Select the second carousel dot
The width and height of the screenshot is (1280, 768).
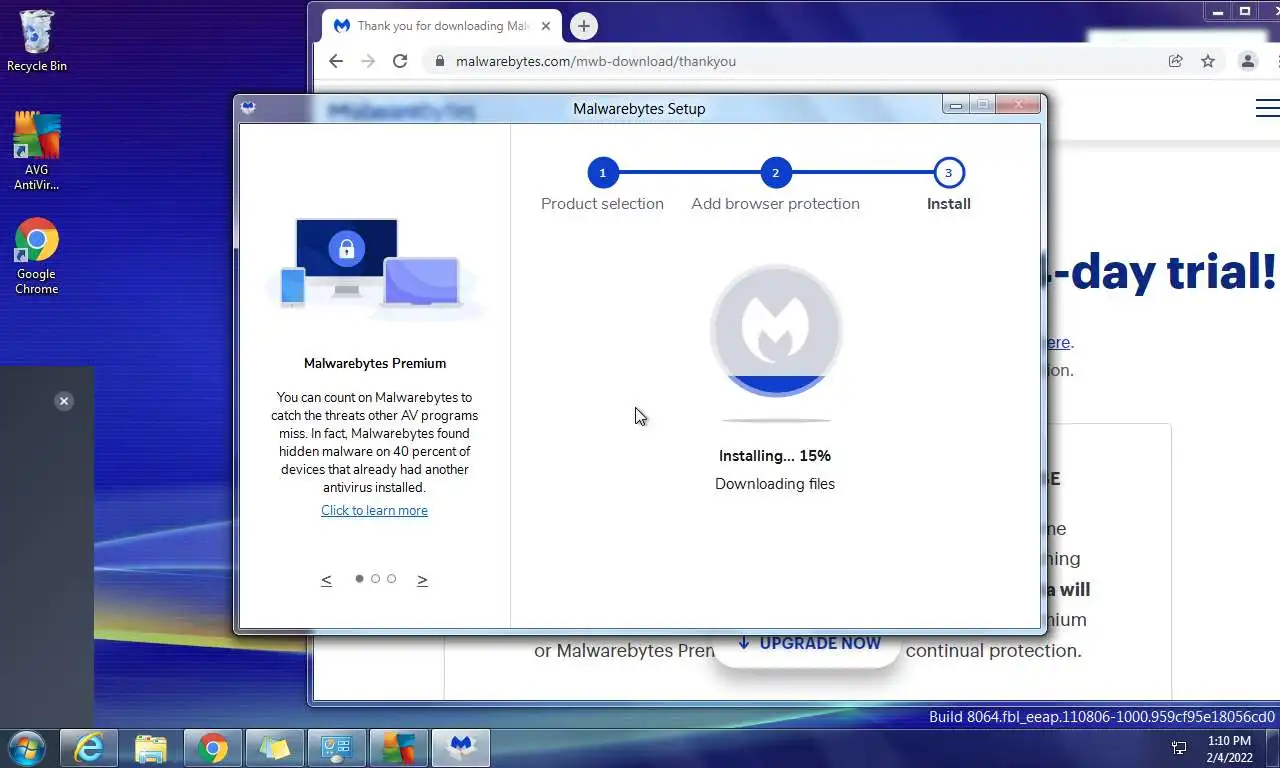pyautogui.click(x=376, y=579)
